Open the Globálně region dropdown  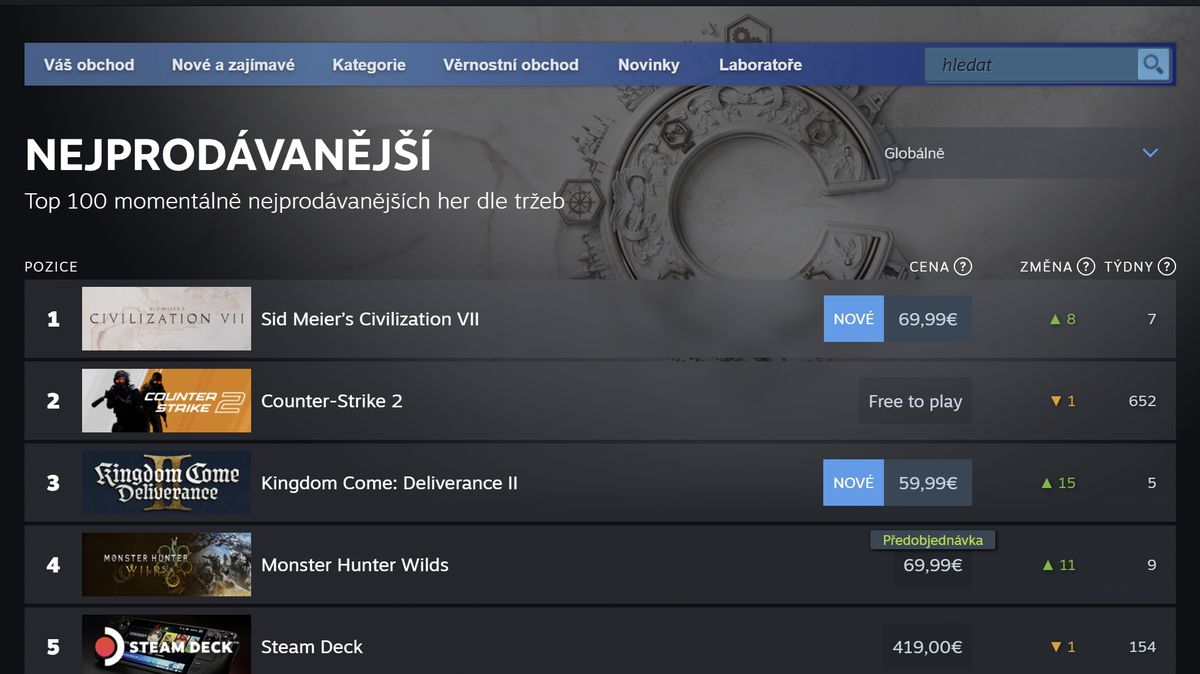1020,153
